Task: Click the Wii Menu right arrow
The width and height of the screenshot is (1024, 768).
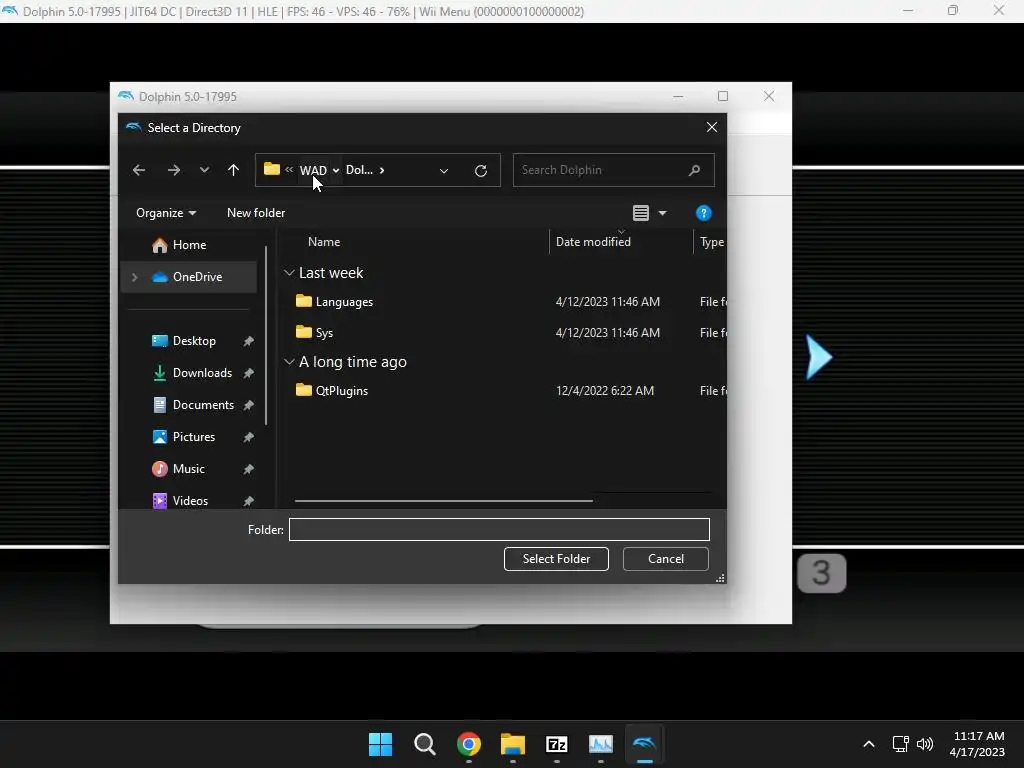Action: point(818,357)
